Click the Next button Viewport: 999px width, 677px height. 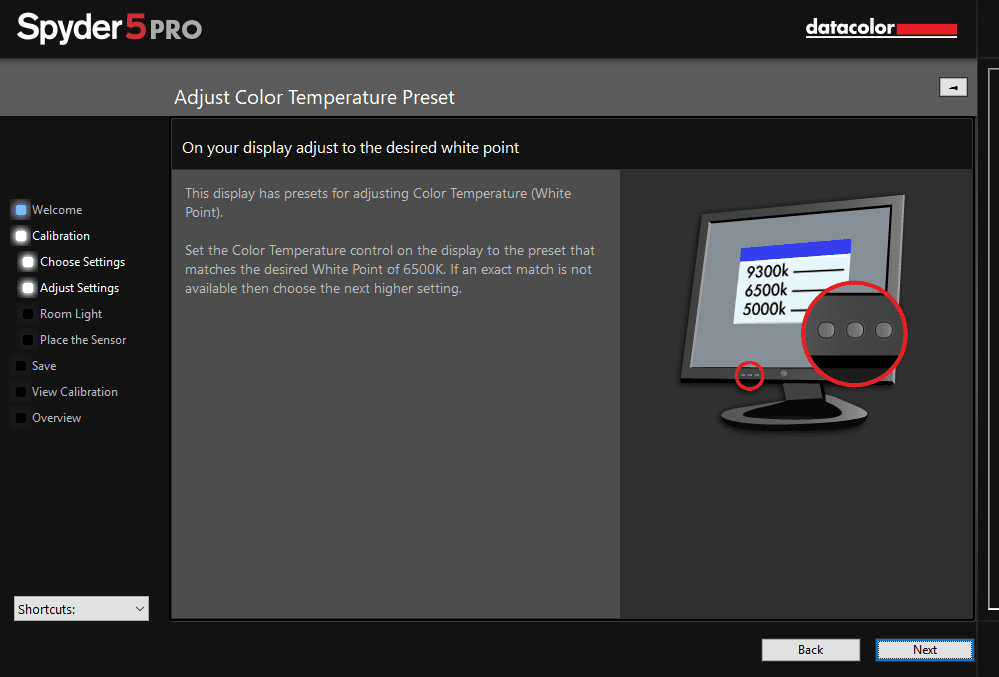(924, 650)
